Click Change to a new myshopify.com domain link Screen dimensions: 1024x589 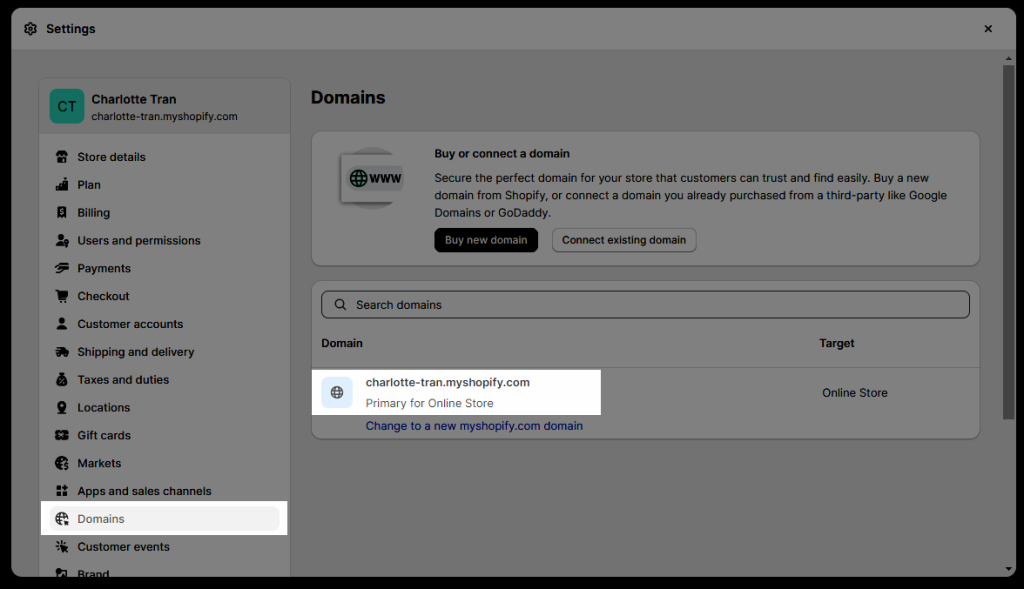[474, 426]
